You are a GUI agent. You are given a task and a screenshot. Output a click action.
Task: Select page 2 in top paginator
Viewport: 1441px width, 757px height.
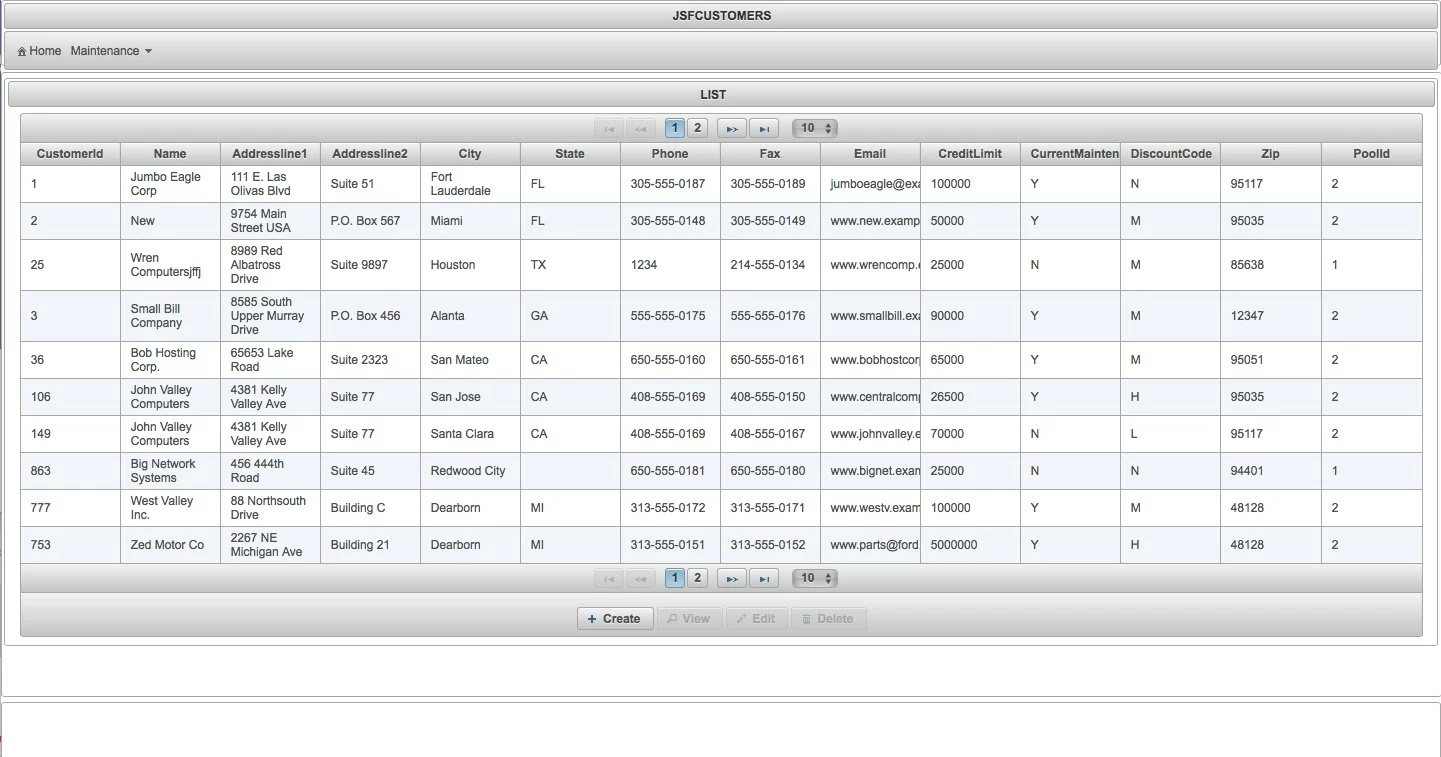click(698, 128)
